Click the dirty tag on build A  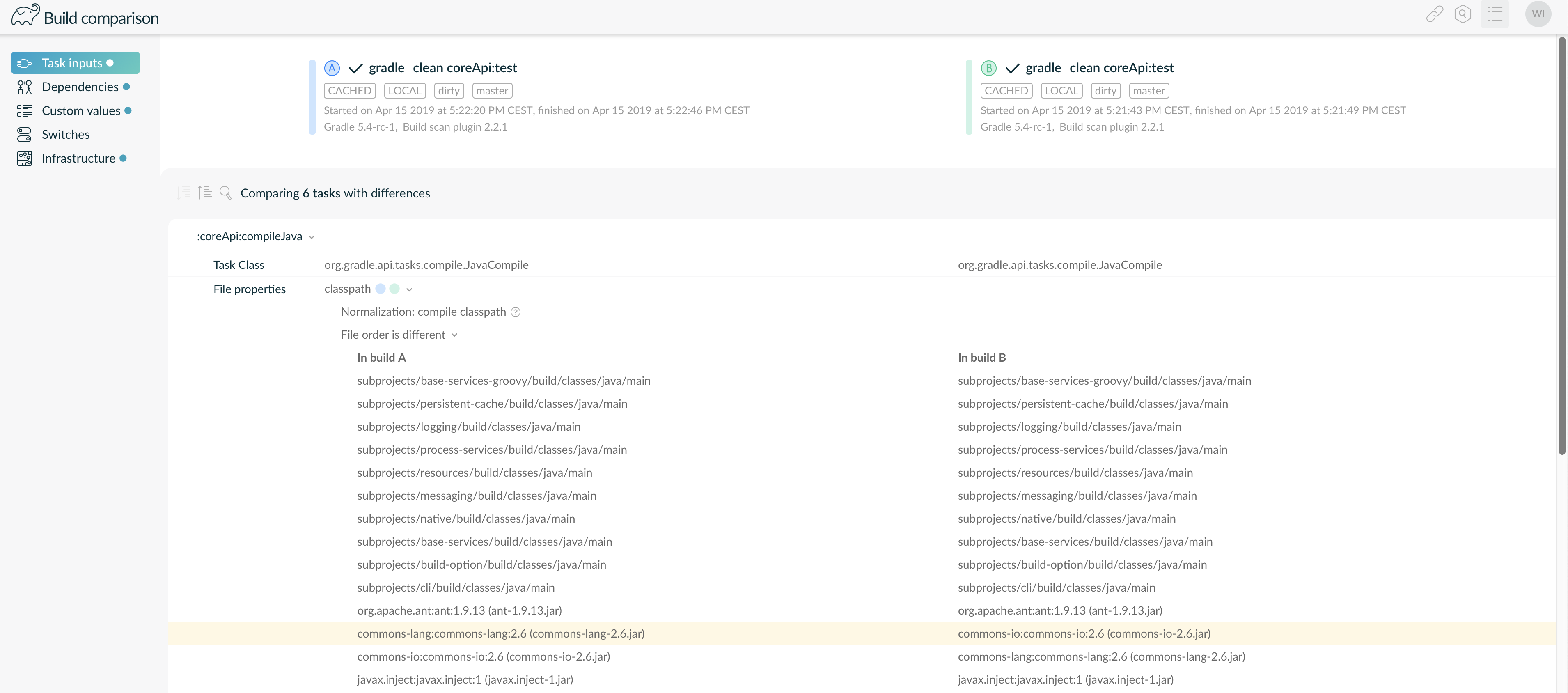click(x=449, y=90)
